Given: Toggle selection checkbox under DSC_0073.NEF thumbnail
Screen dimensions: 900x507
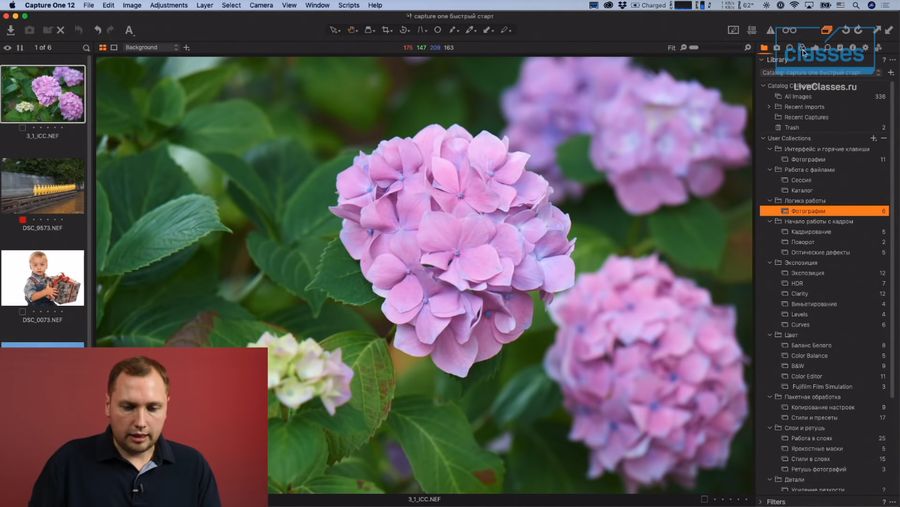Looking at the screenshot, I should [x=22, y=311].
